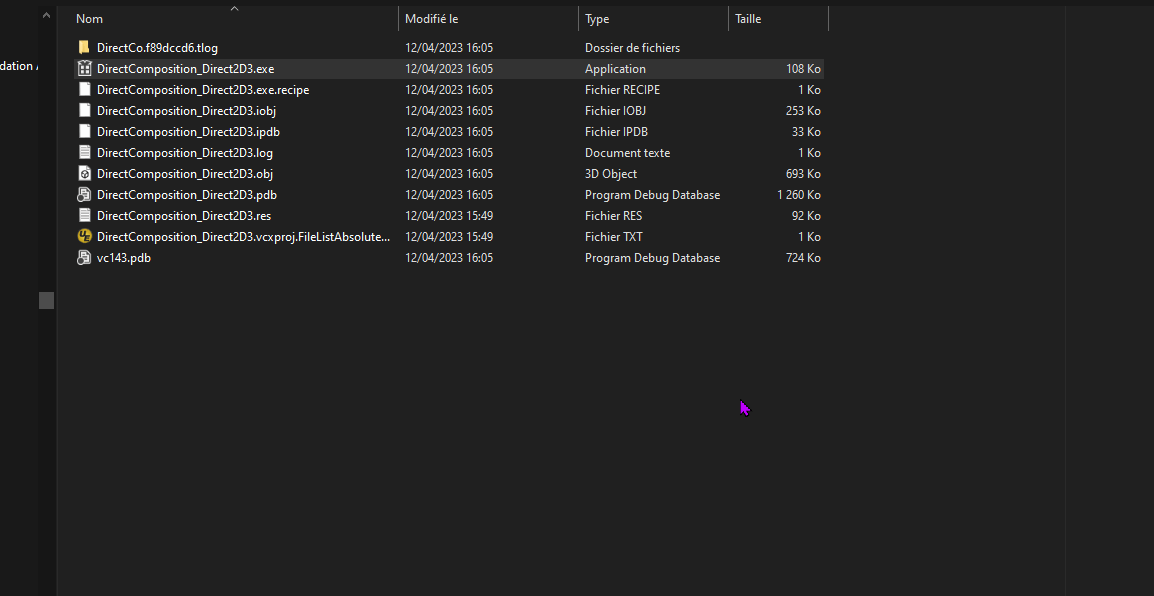Click the 92 Ko size cell
This screenshot has width=1154, height=596.
[806, 216]
